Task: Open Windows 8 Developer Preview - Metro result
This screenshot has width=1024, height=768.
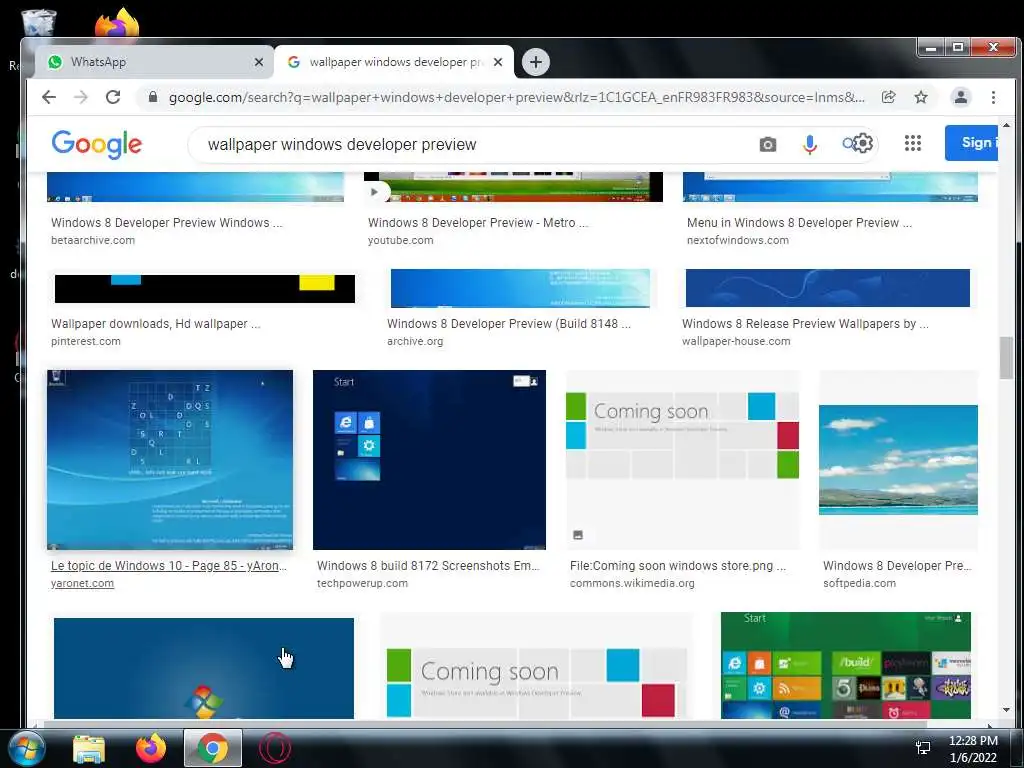Action: pyautogui.click(x=478, y=223)
